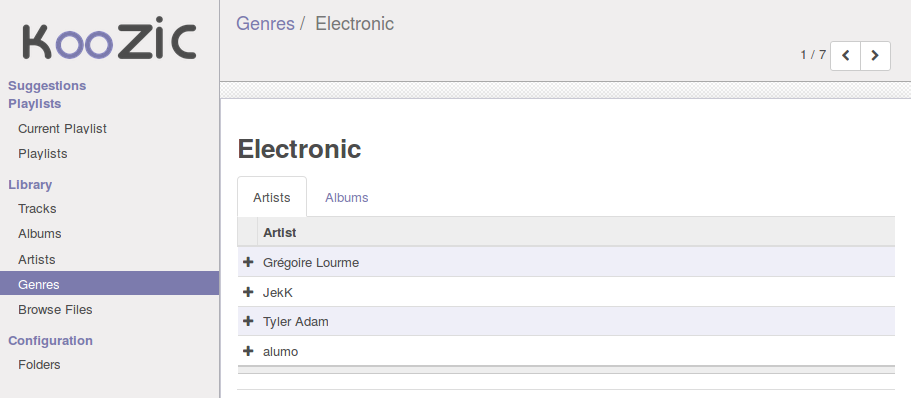Switch to the Albums tab

346,198
